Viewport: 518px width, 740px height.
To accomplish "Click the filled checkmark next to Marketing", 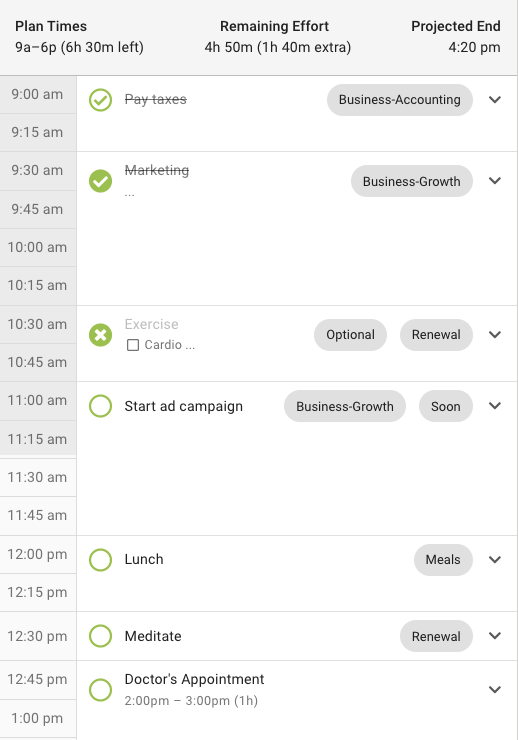I will point(100,181).
